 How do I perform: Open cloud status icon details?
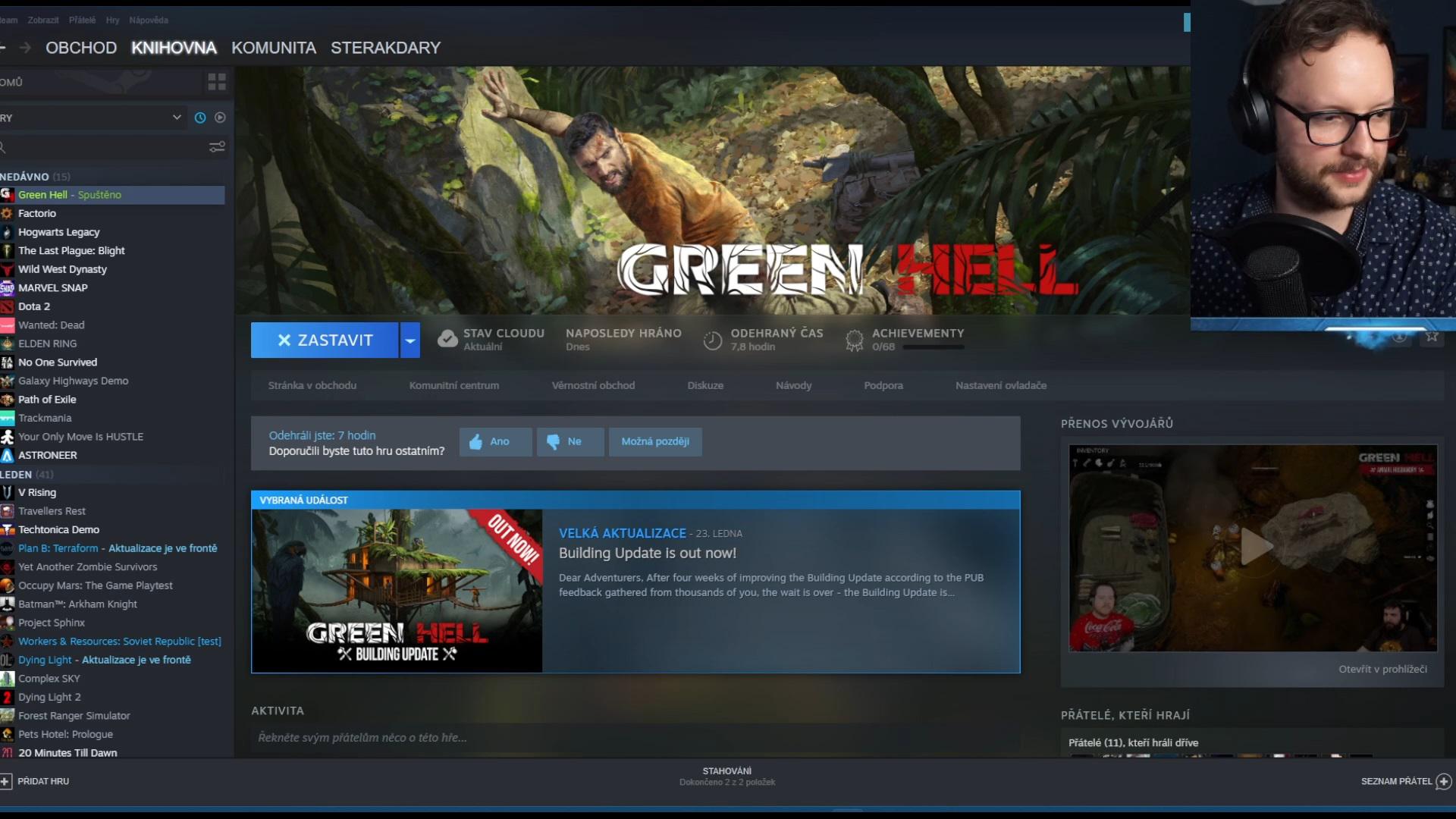(447, 339)
